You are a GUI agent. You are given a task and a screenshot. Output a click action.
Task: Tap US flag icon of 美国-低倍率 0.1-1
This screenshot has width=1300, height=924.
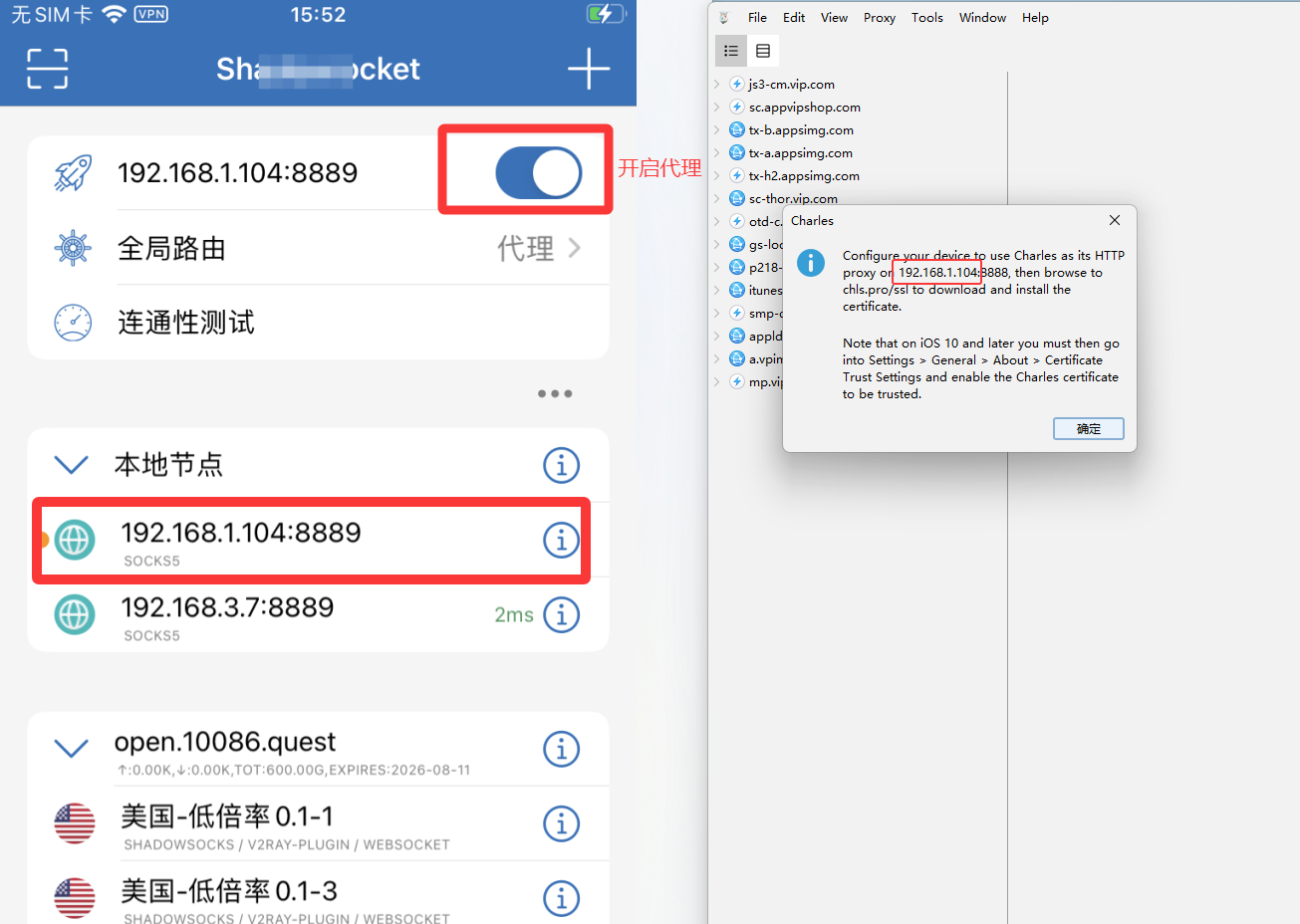click(75, 823)
